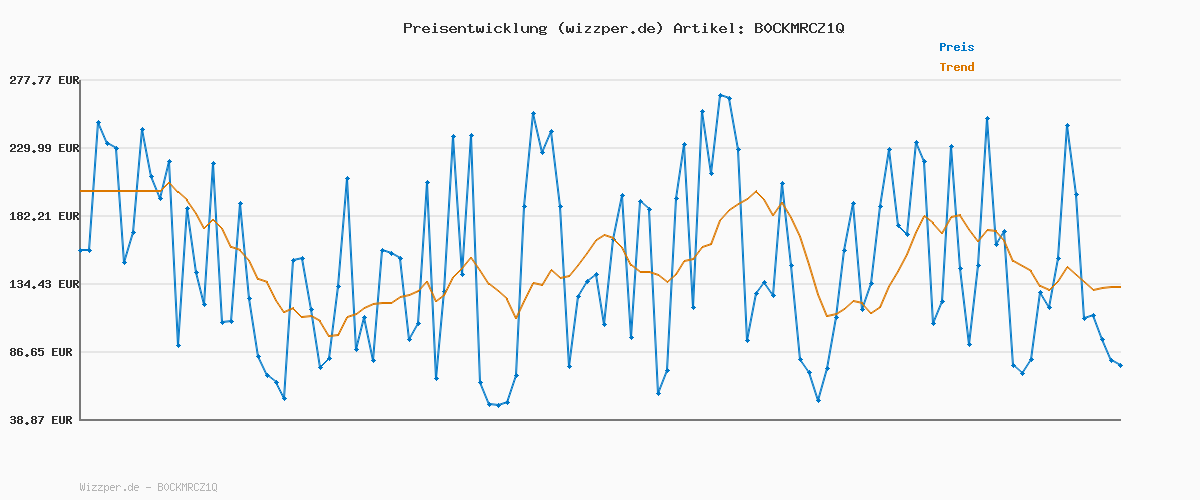
Task: Select the Preis legend label
Action: [956, 47]
